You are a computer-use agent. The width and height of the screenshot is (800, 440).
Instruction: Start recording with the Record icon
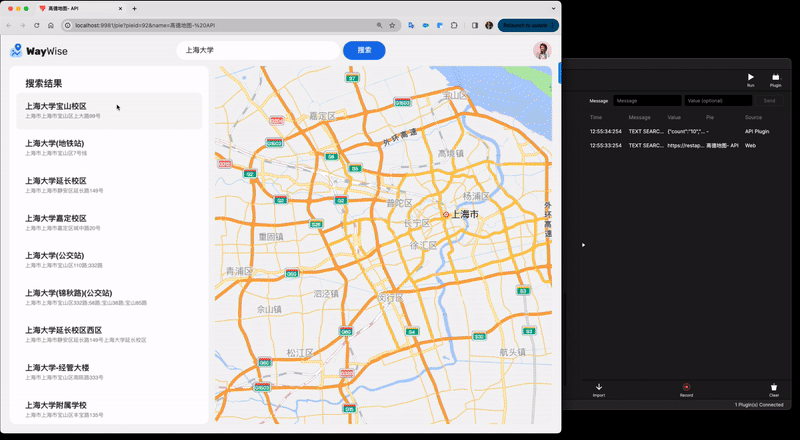coord(686,387)
